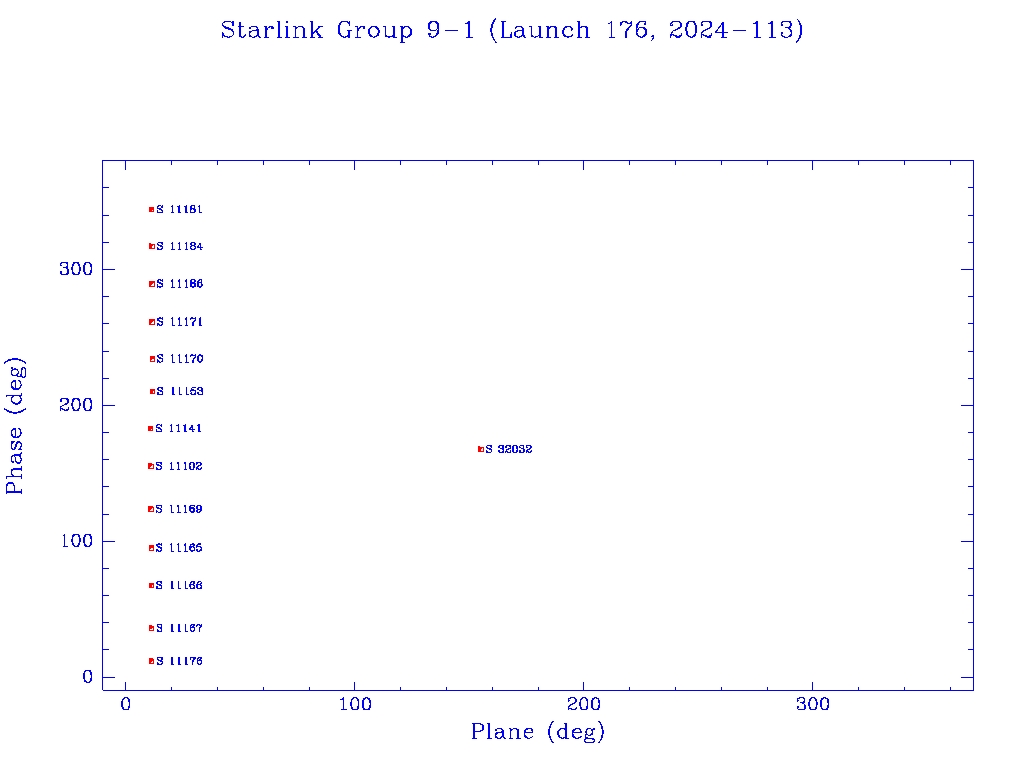This screenshot has width=1024, height=768.
Task: Click the S 11169 red square marker
Action: (x=150, y=509)
